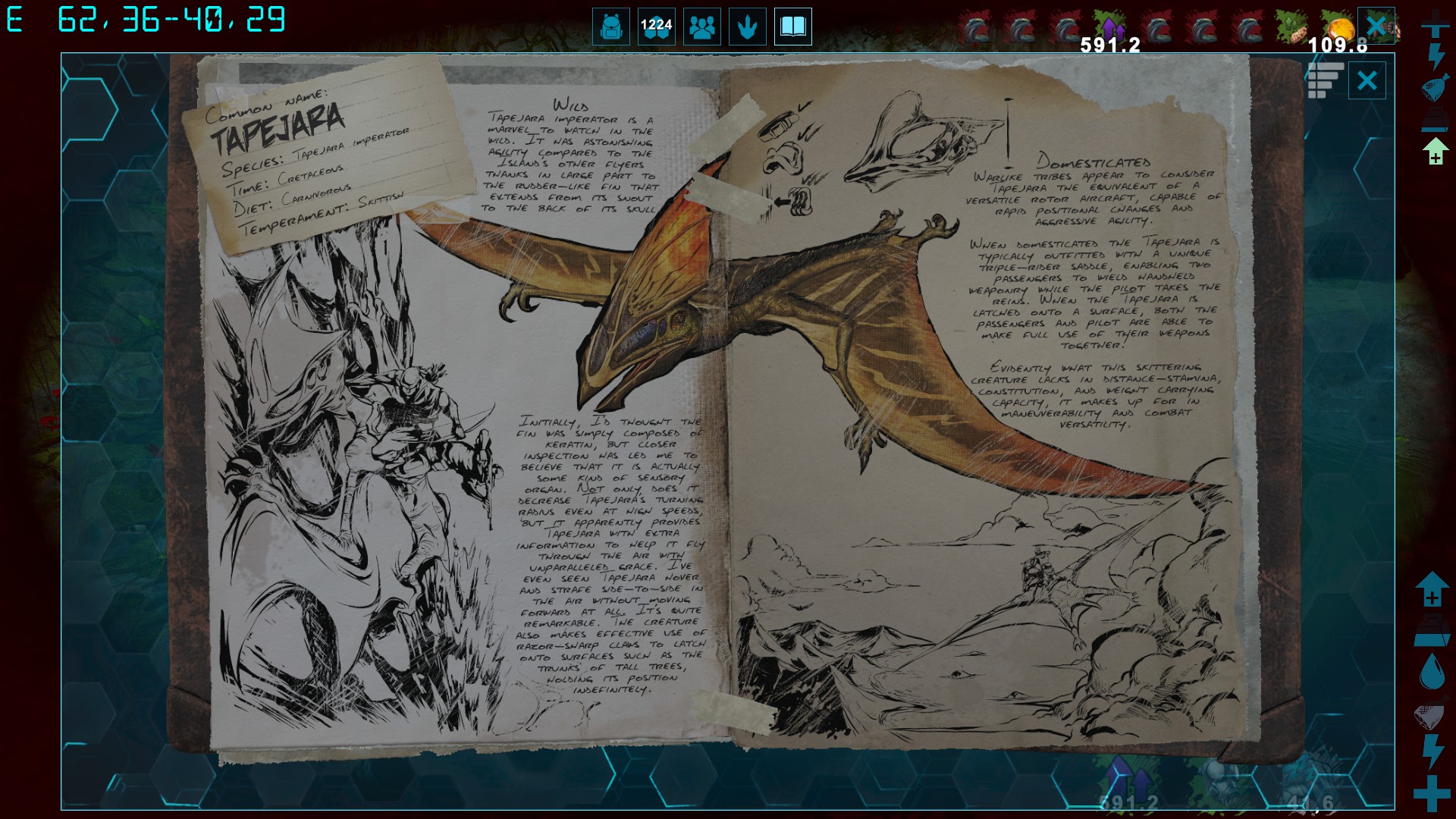The image size is (1456, 819).
Task: Click the lower right blue level-up arrow
Action: (1432, 590)
